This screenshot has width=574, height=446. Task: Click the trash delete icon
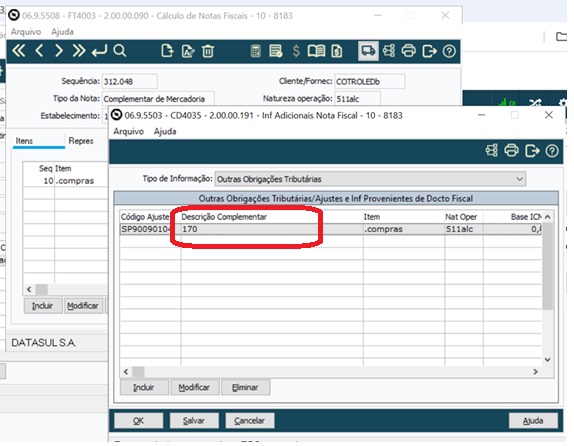coord(208,51)
